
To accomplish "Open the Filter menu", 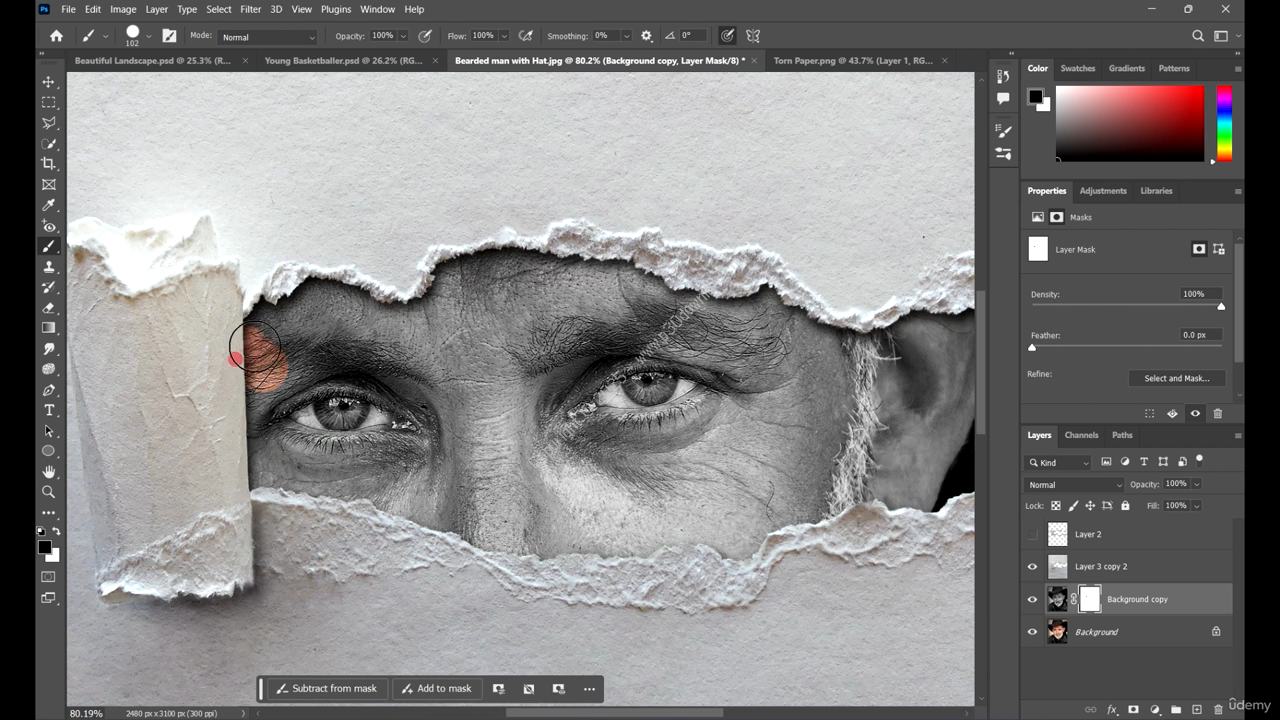I will pos(250,9).
